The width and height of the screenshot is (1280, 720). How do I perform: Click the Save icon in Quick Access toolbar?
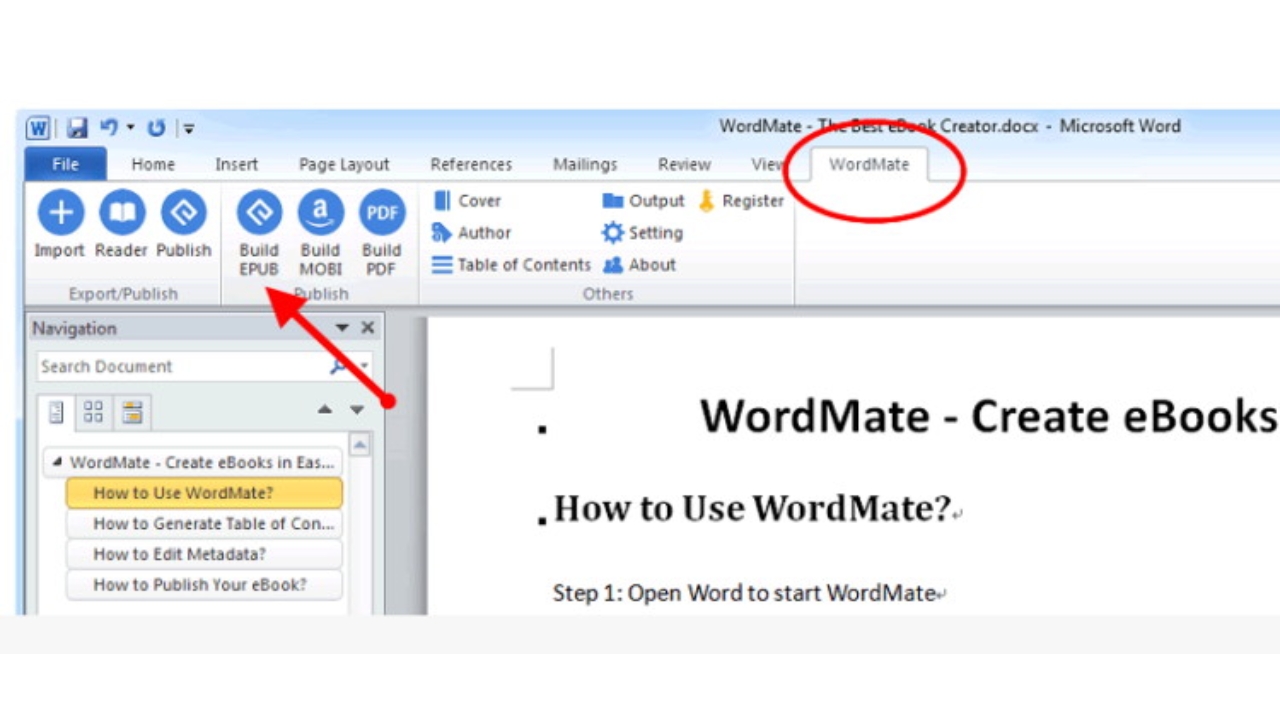tap(77, 128)
